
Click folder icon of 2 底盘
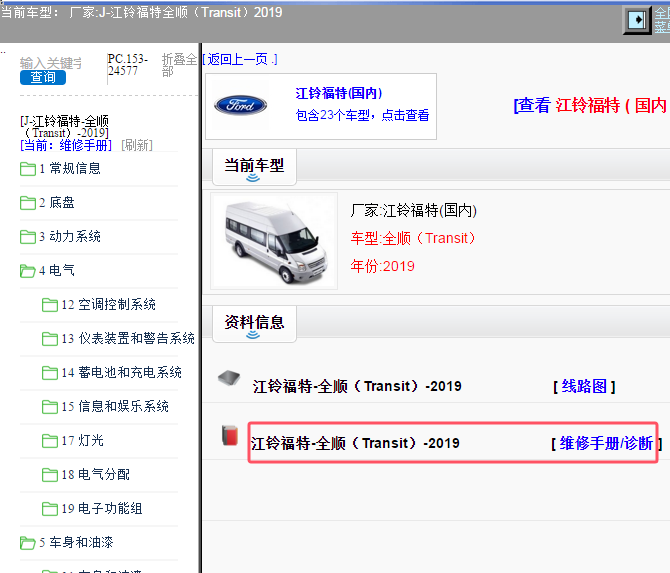28,203
